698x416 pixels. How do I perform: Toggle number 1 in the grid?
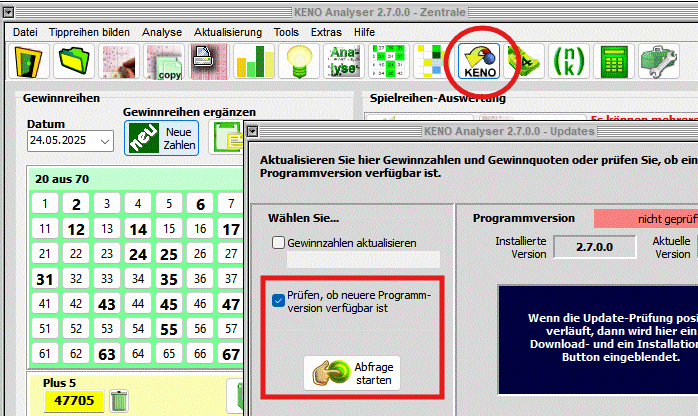click(45, 204)
